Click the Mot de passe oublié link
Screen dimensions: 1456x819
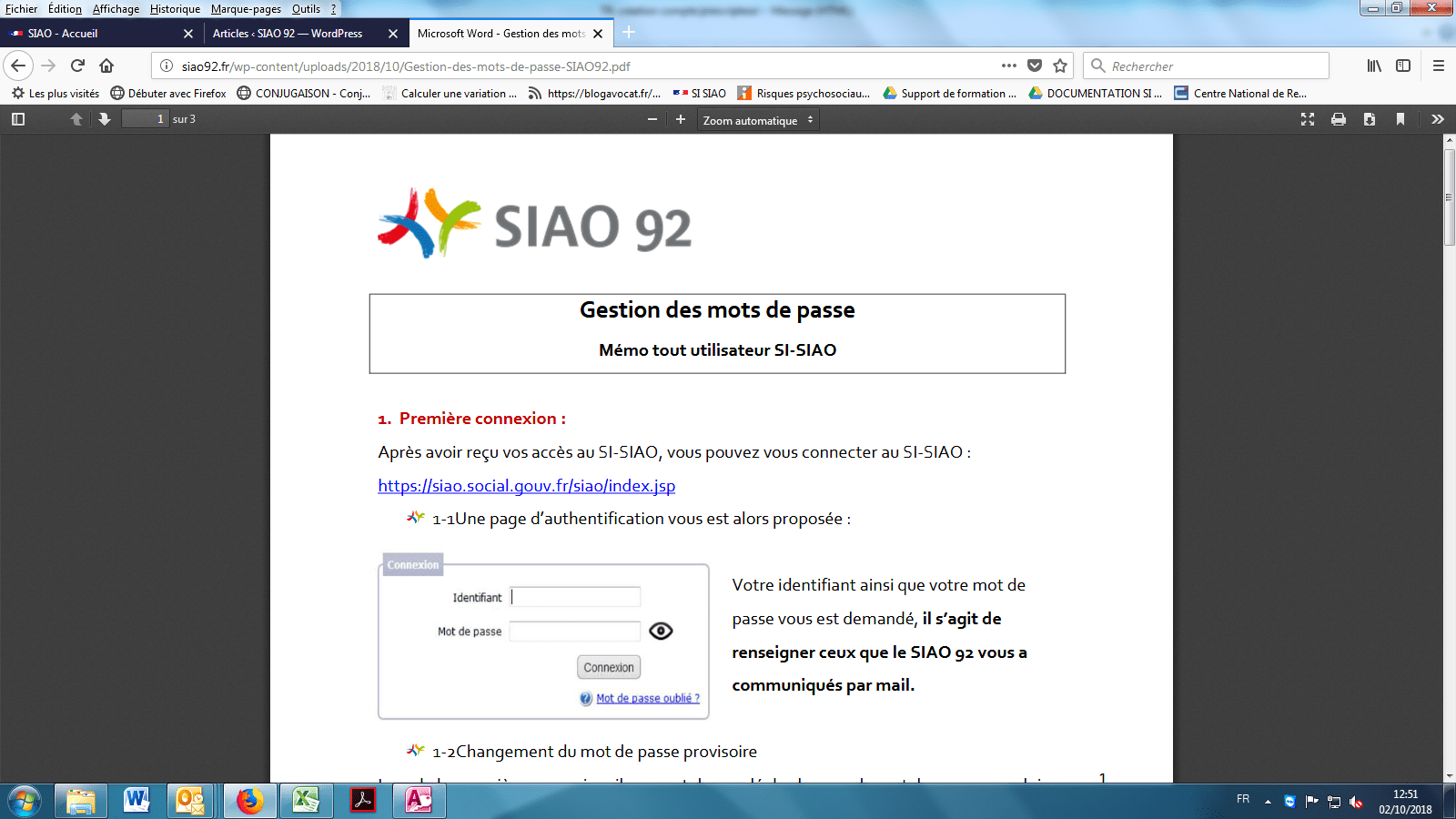click(x=647, y=698)
